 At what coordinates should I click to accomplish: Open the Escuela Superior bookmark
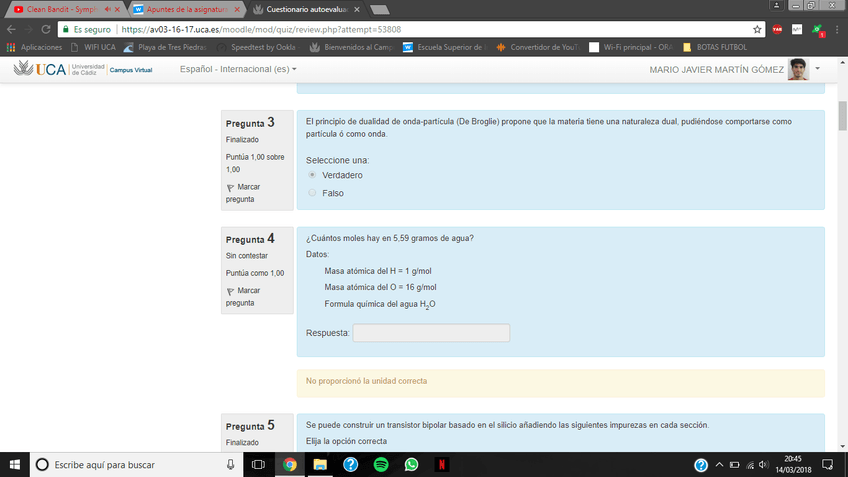[x=445, y=47]
